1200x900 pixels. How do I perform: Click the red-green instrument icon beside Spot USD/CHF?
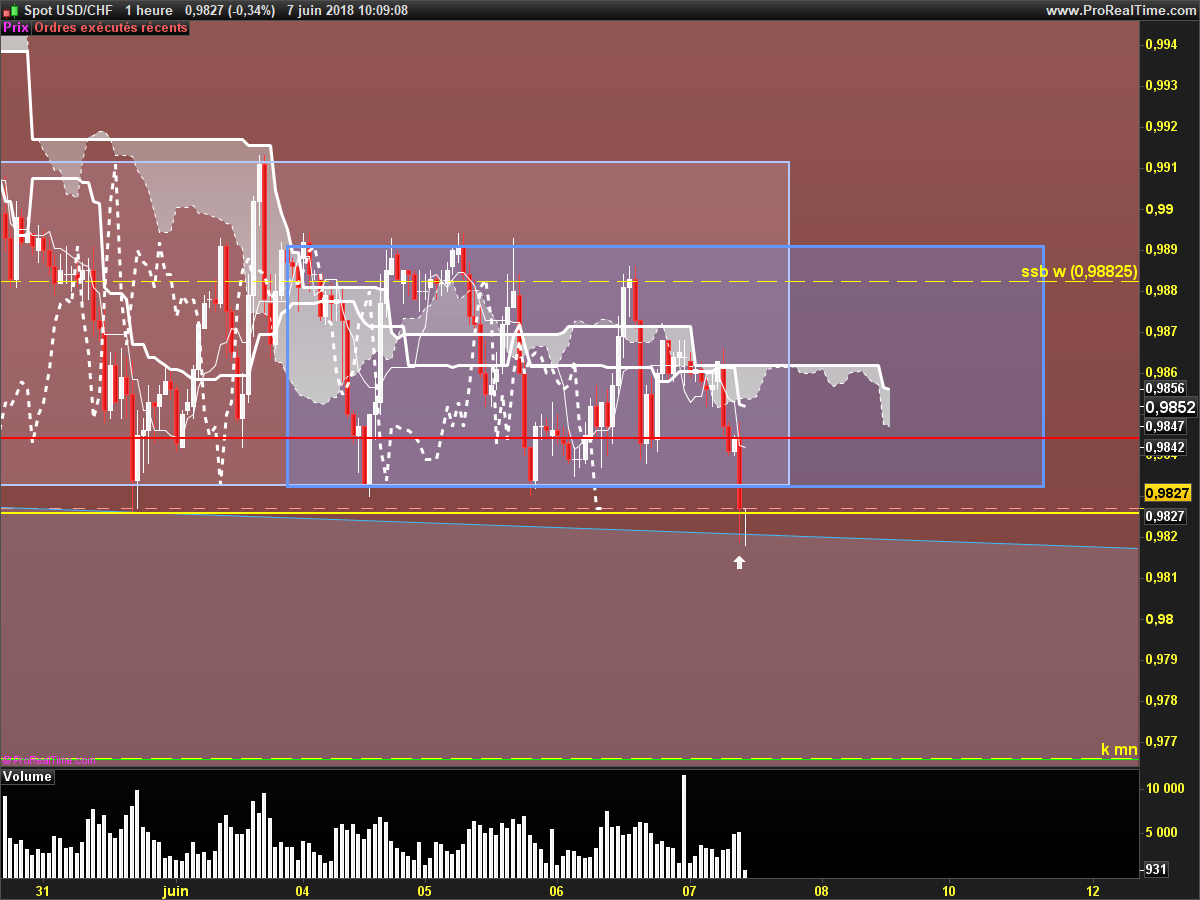[9, 10]
